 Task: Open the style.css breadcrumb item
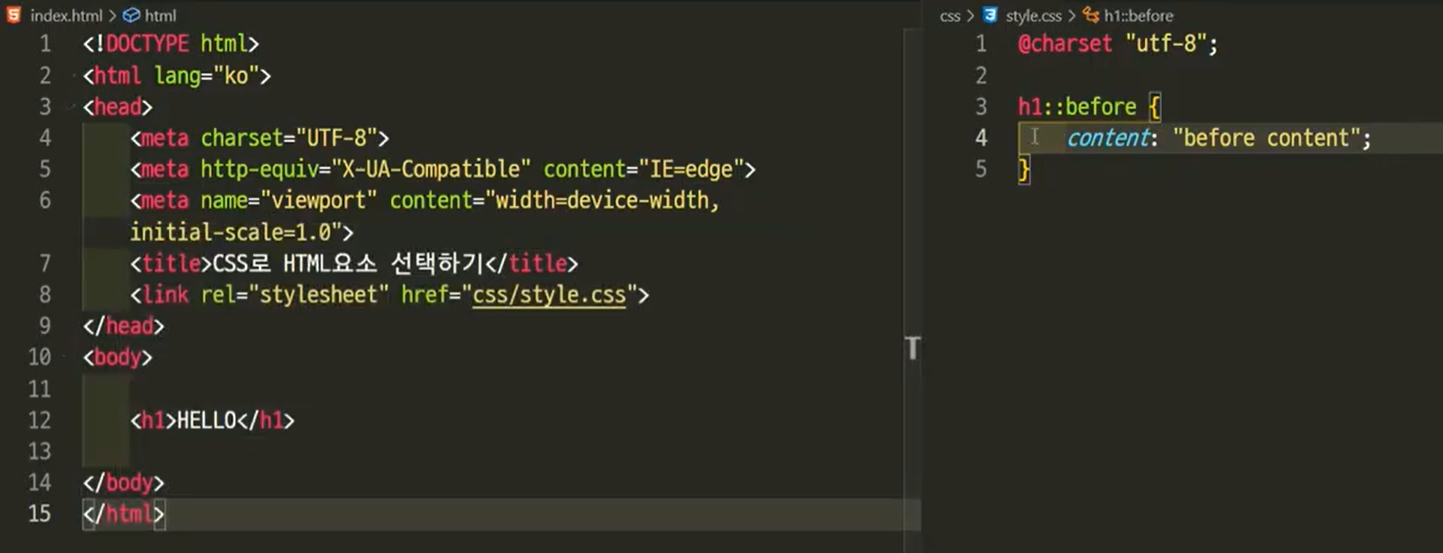pos(1033,15)
